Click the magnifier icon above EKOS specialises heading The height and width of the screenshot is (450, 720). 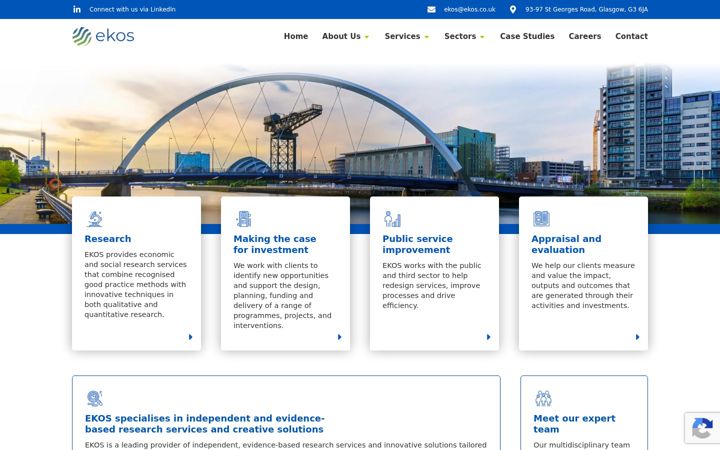95,398
